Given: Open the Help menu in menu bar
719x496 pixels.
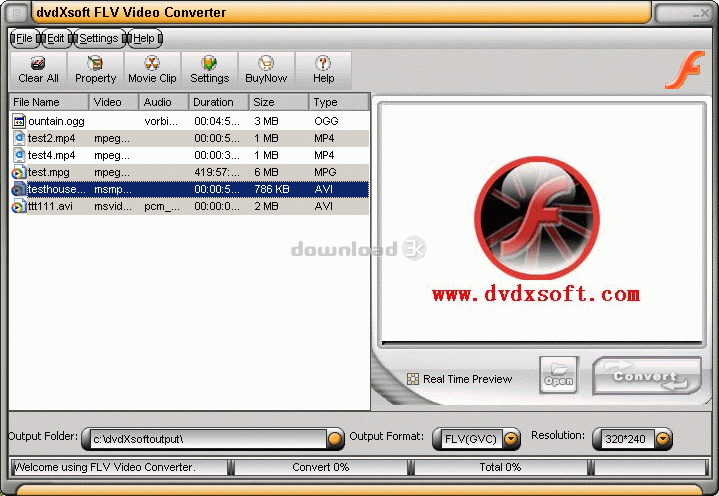Looking at the screenshot, I should click(144, 39).
